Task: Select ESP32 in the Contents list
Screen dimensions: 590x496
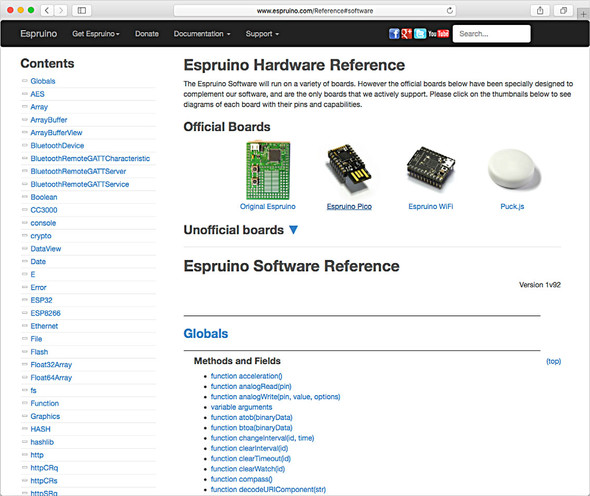Action: (41, 300)
